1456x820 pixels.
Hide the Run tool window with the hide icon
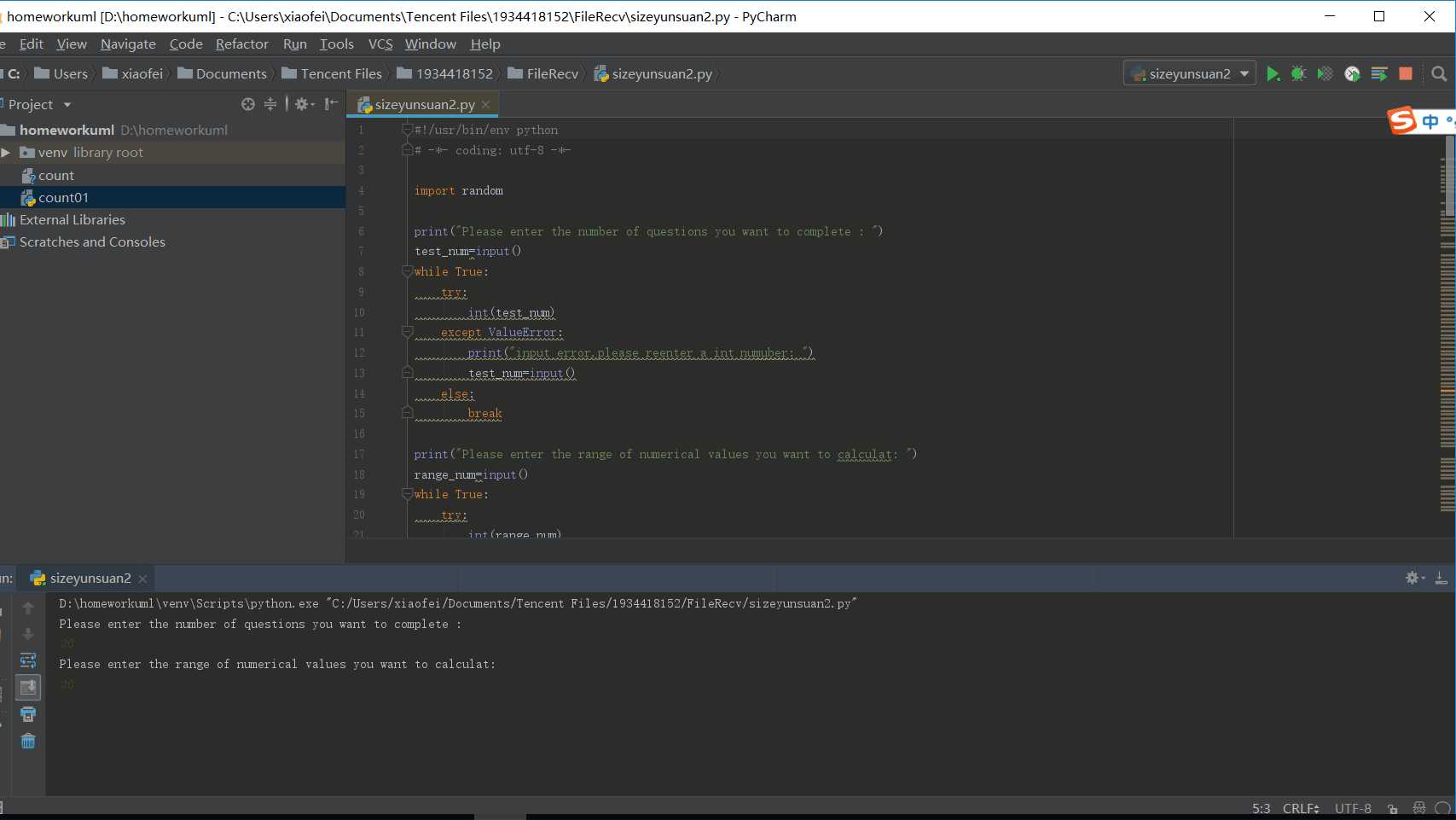(x=1441, y=578)
